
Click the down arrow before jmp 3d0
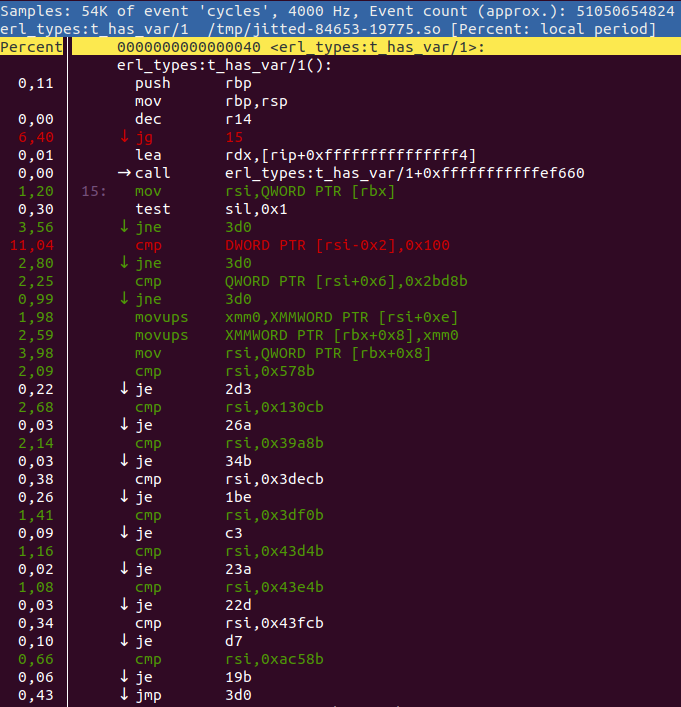click(124, 695)
